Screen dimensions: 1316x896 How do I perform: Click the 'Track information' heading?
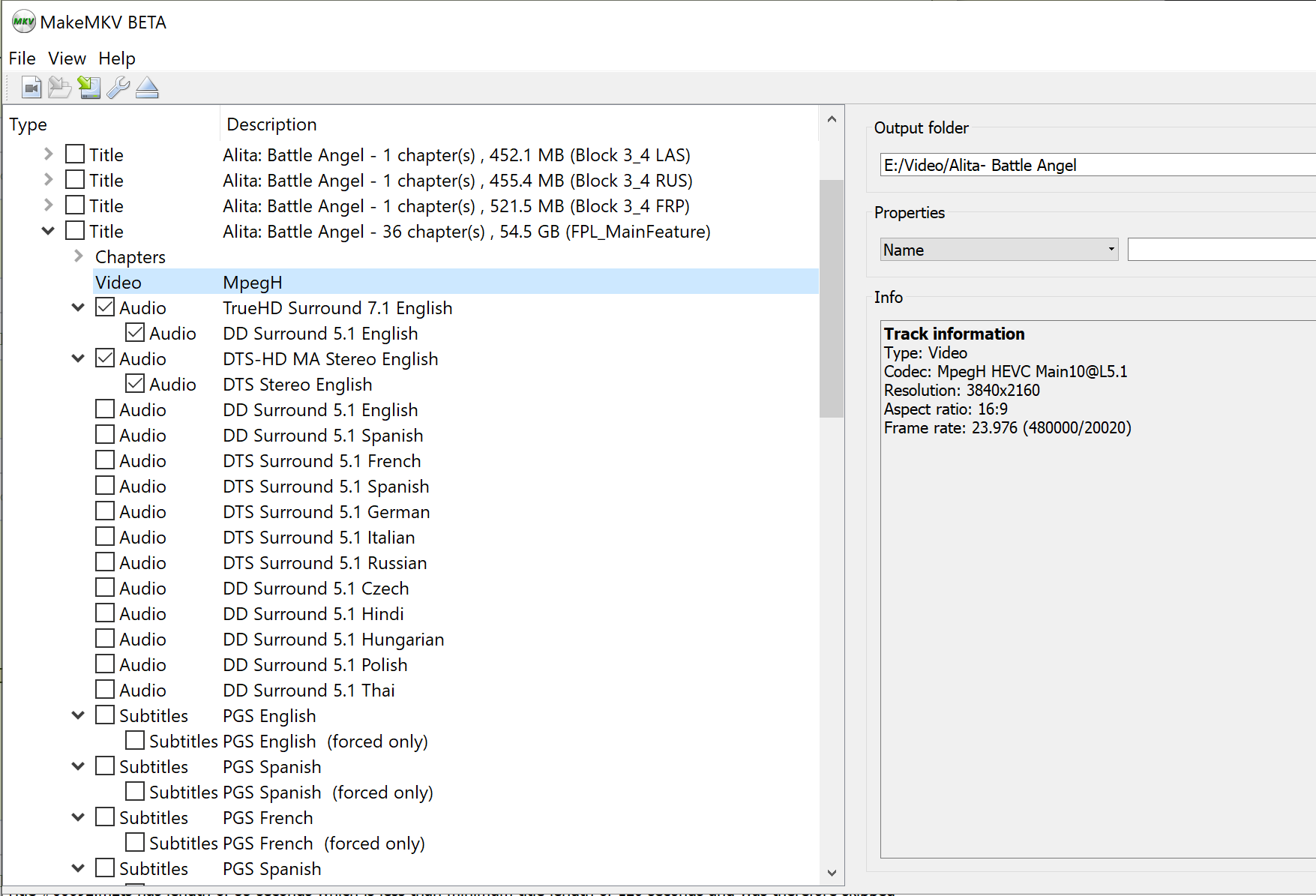(954, 334)
